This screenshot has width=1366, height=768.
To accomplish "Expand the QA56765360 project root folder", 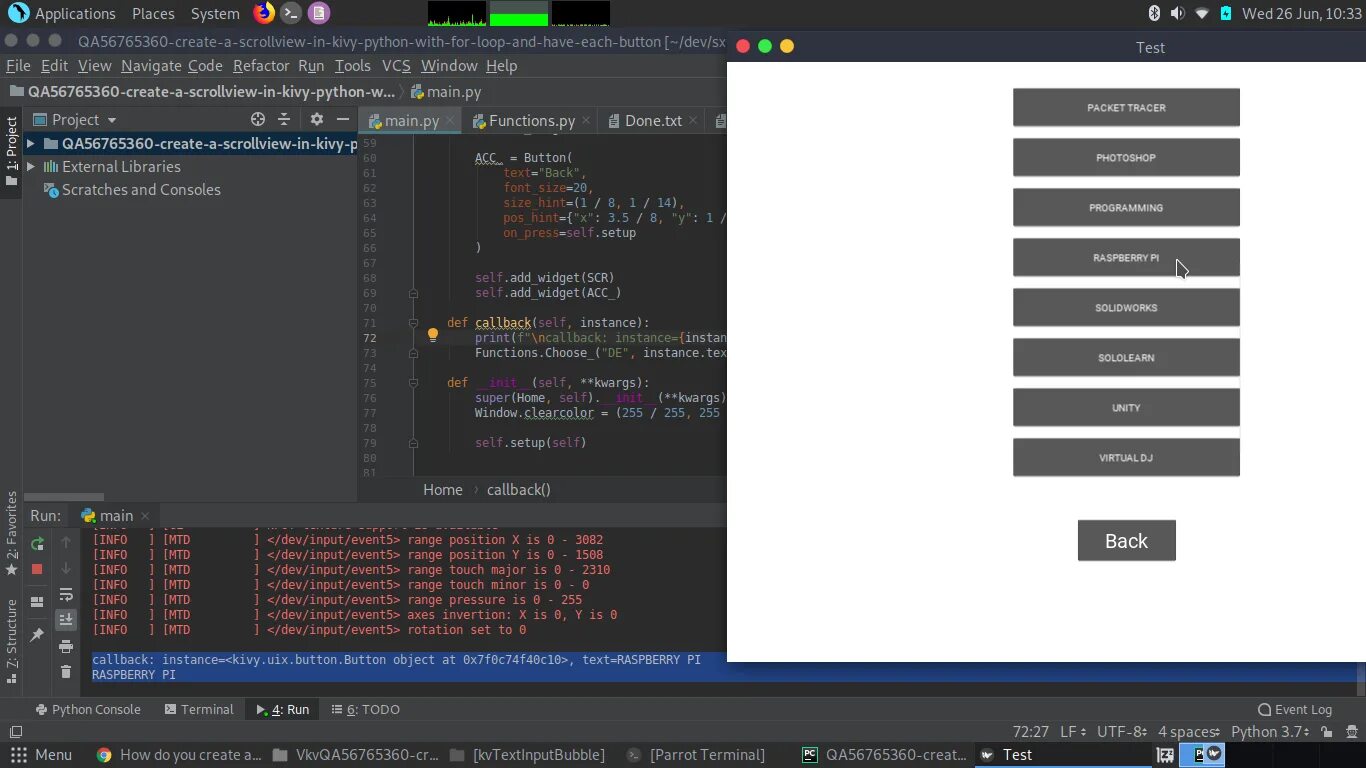I will [31, 143].
